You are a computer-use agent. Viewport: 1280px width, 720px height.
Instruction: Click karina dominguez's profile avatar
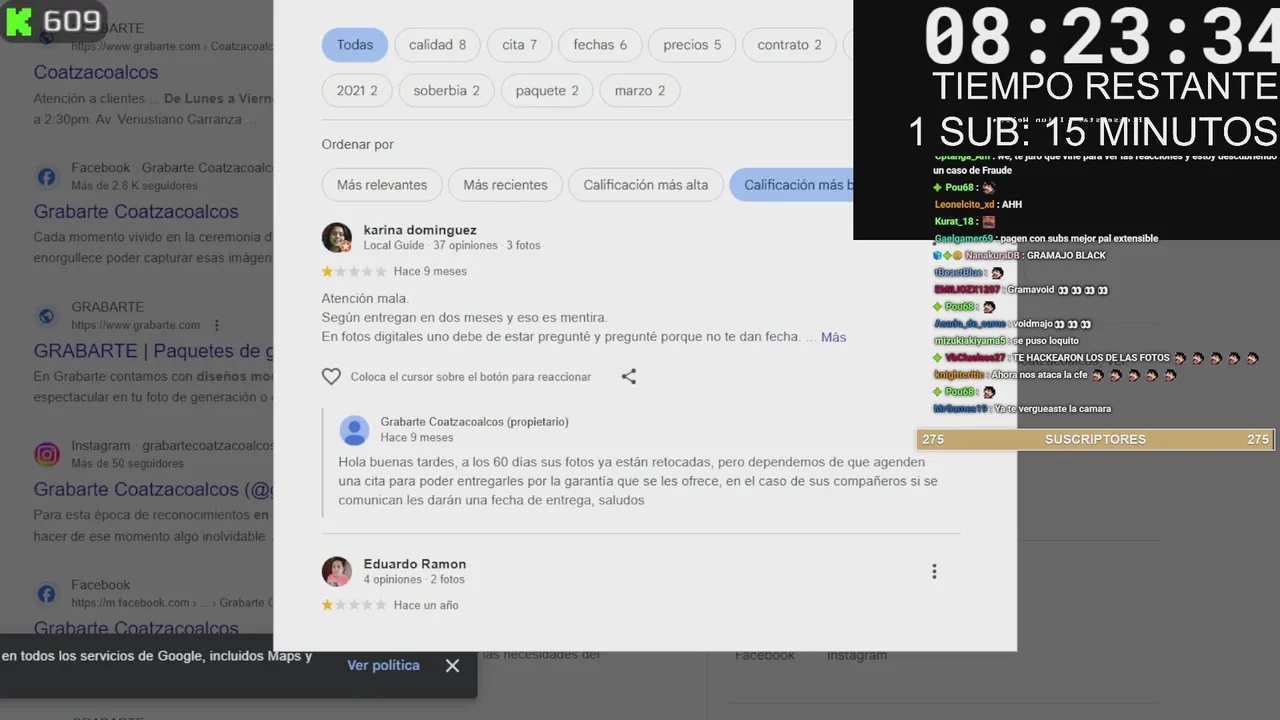pyautogui.click(x=337, y=238)
